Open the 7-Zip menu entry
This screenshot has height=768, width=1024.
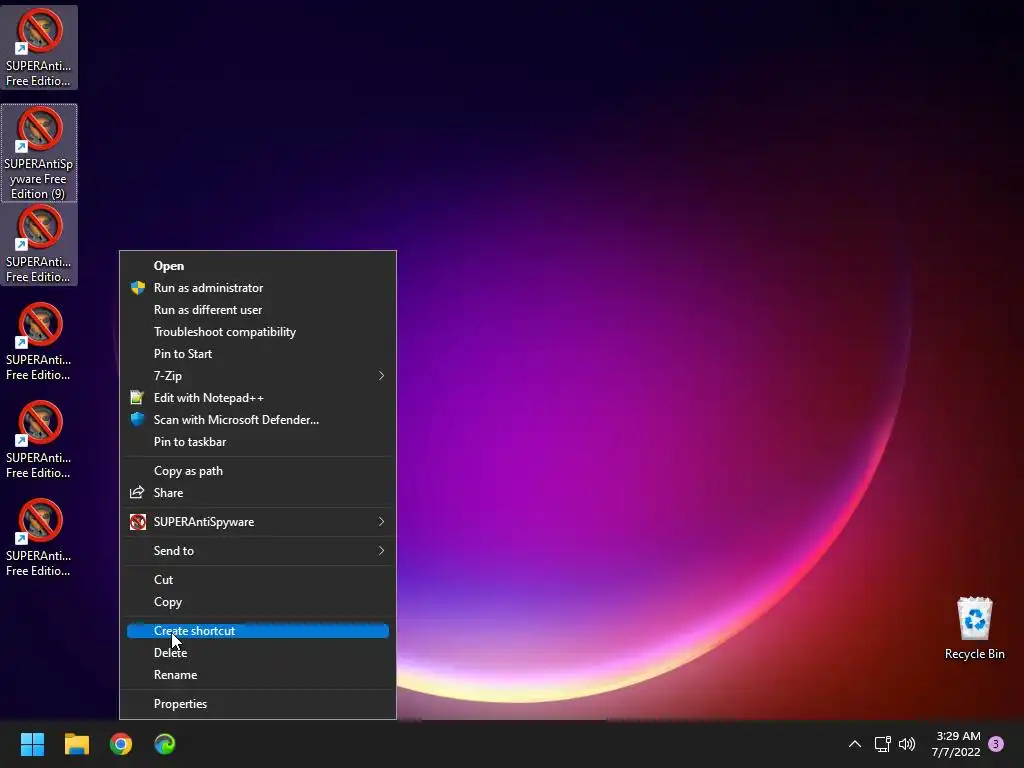coord(258,376)
